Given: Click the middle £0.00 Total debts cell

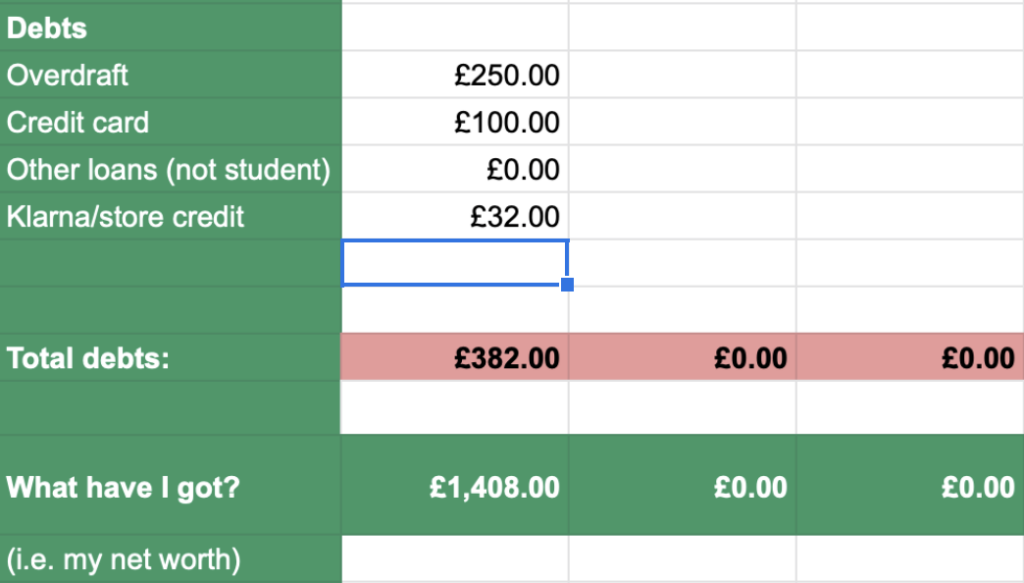Looking at the screenshot, I should pos(682,358).
